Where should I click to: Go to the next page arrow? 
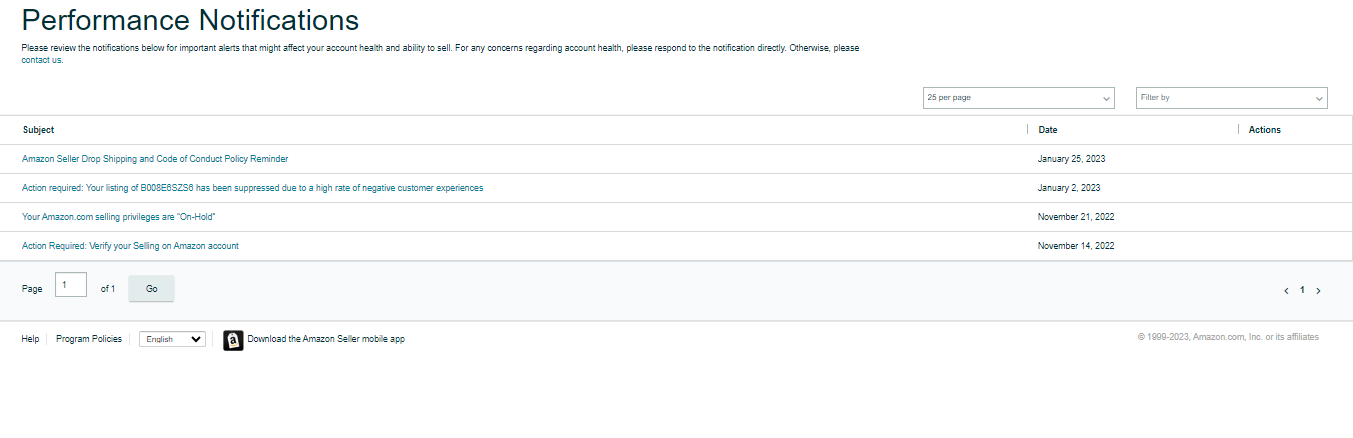pos(1318,291)
